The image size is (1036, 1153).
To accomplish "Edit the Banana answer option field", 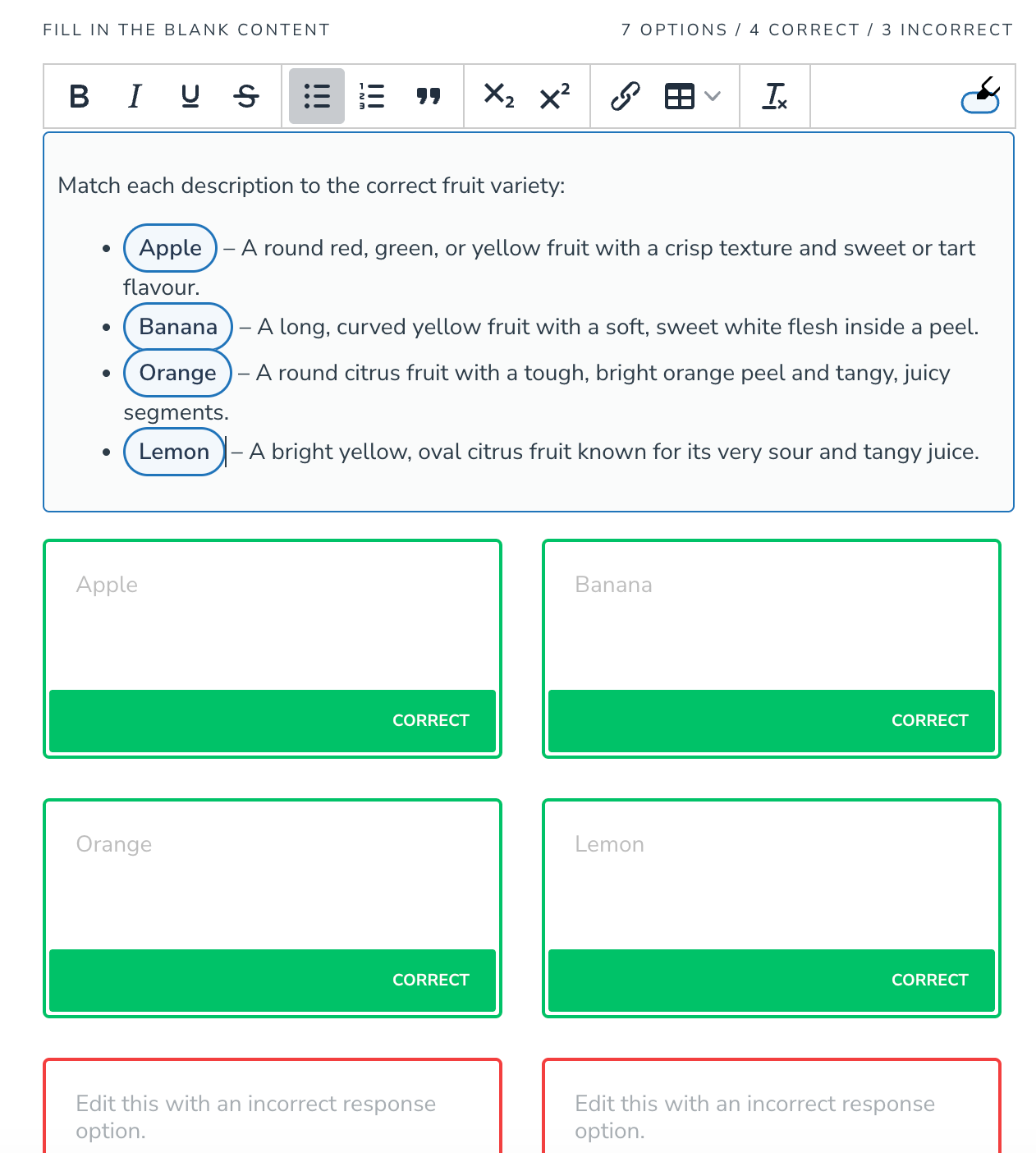I will pos(772,616).
